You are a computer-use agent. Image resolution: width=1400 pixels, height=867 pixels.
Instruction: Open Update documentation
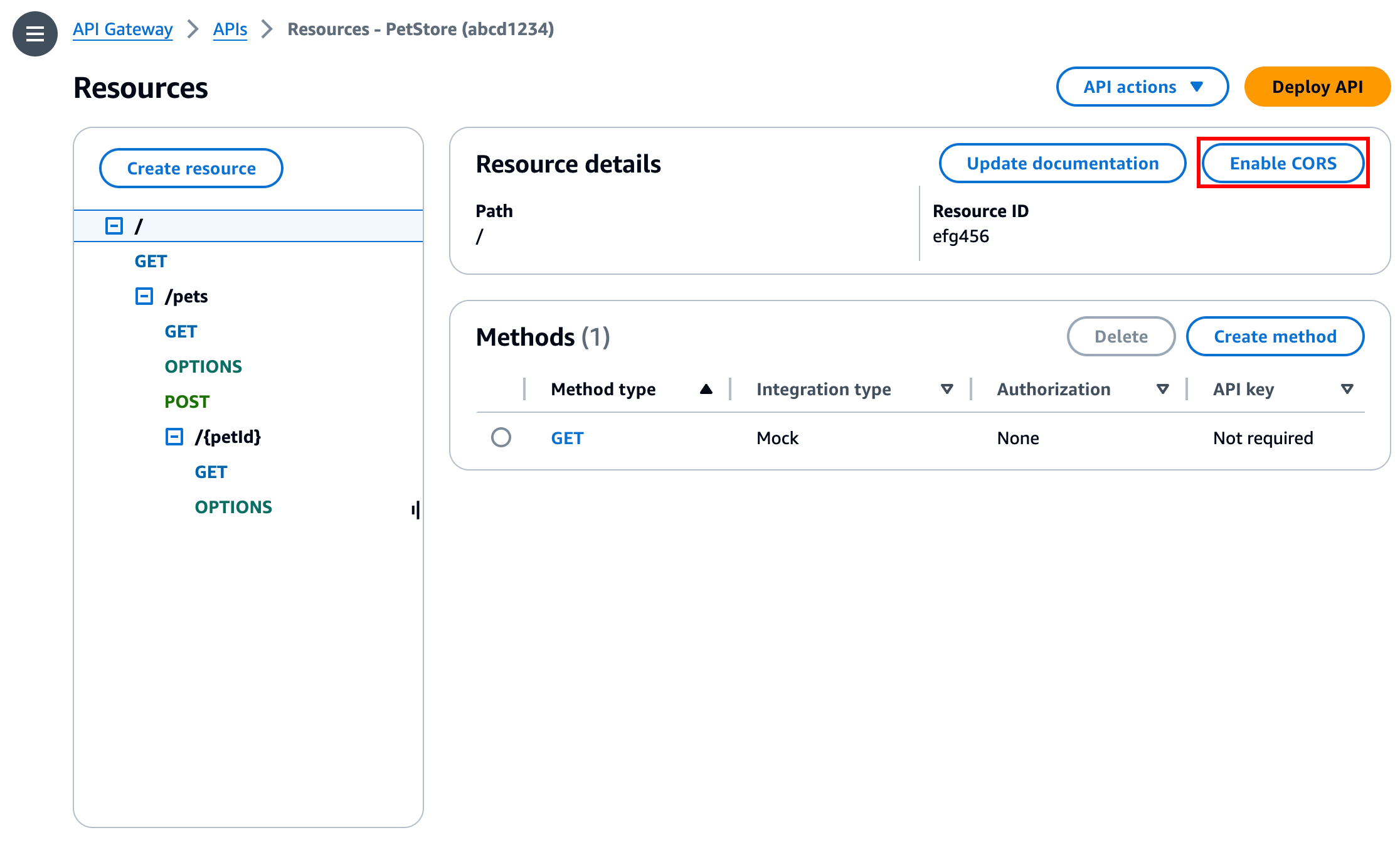coord(1062,163)
